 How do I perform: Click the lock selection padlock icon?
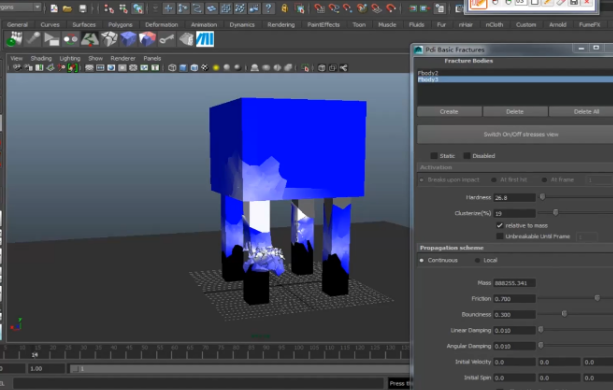click(285, 8)
